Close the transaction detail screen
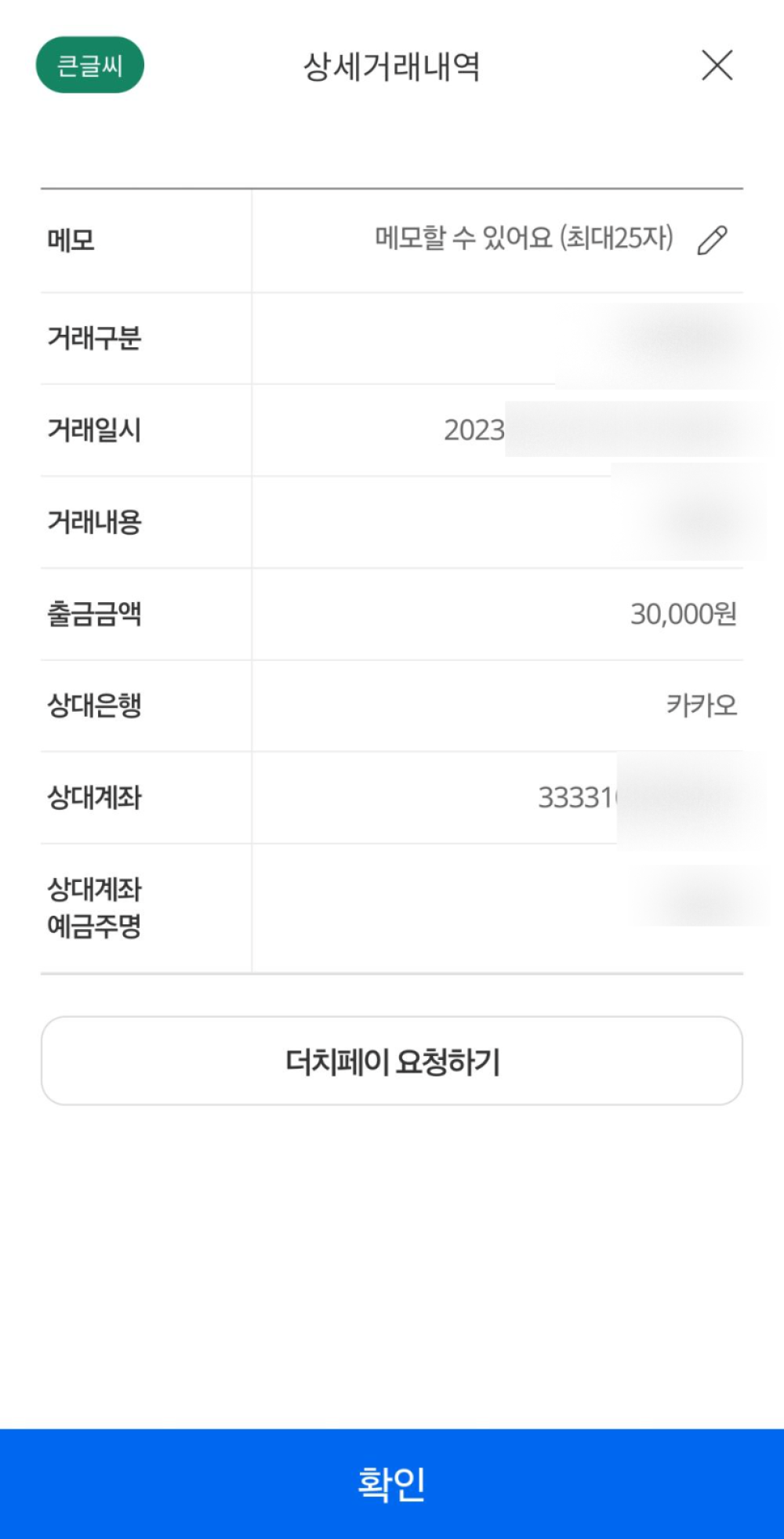784x1539 pixels. [x=717, y=65]
